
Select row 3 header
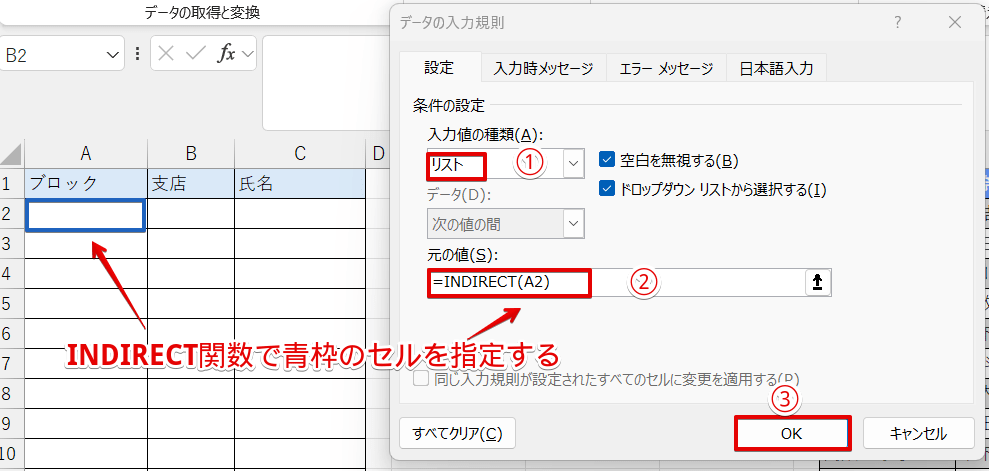[x=12, y=243]
